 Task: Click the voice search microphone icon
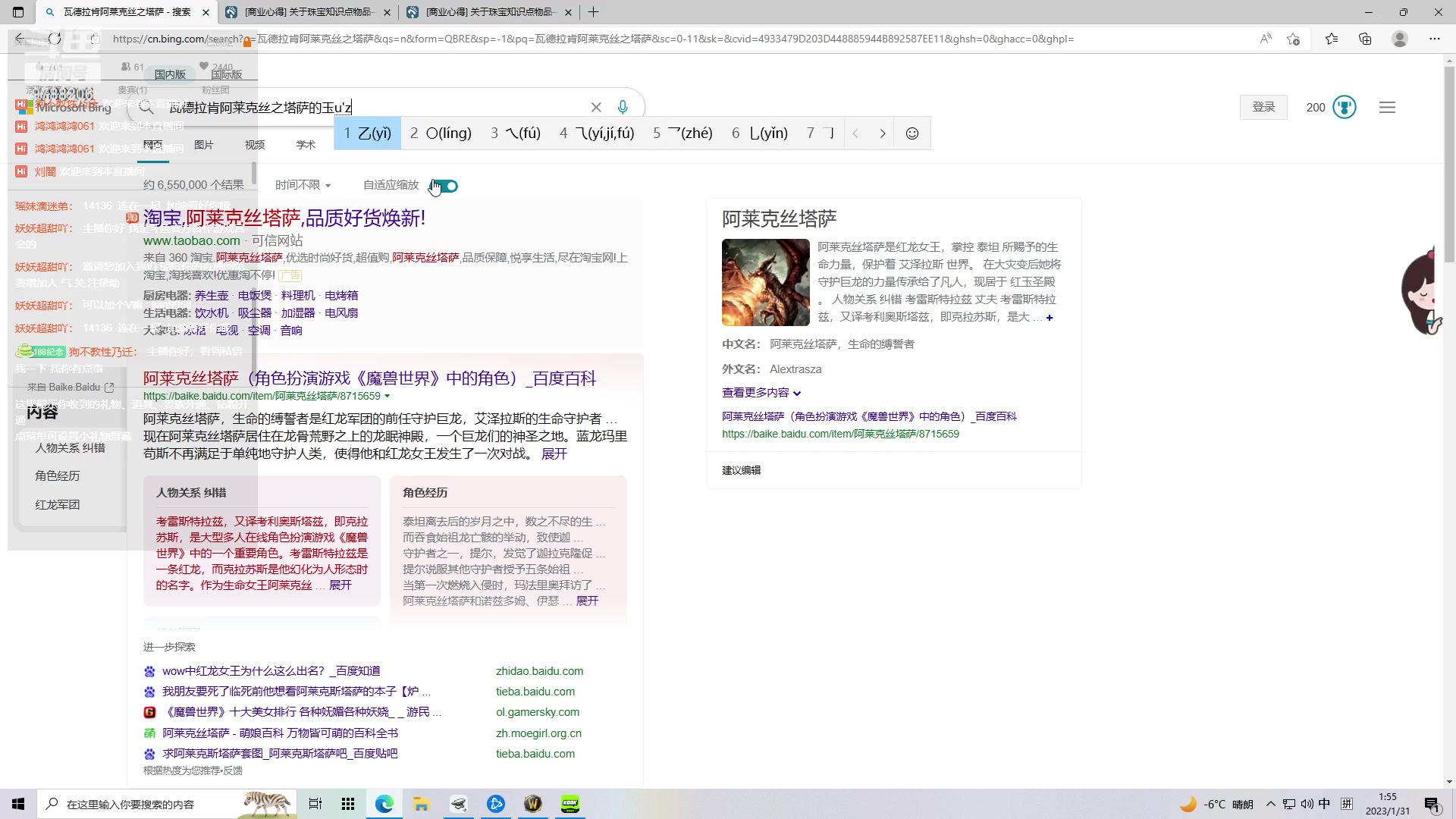pos(623,108)
